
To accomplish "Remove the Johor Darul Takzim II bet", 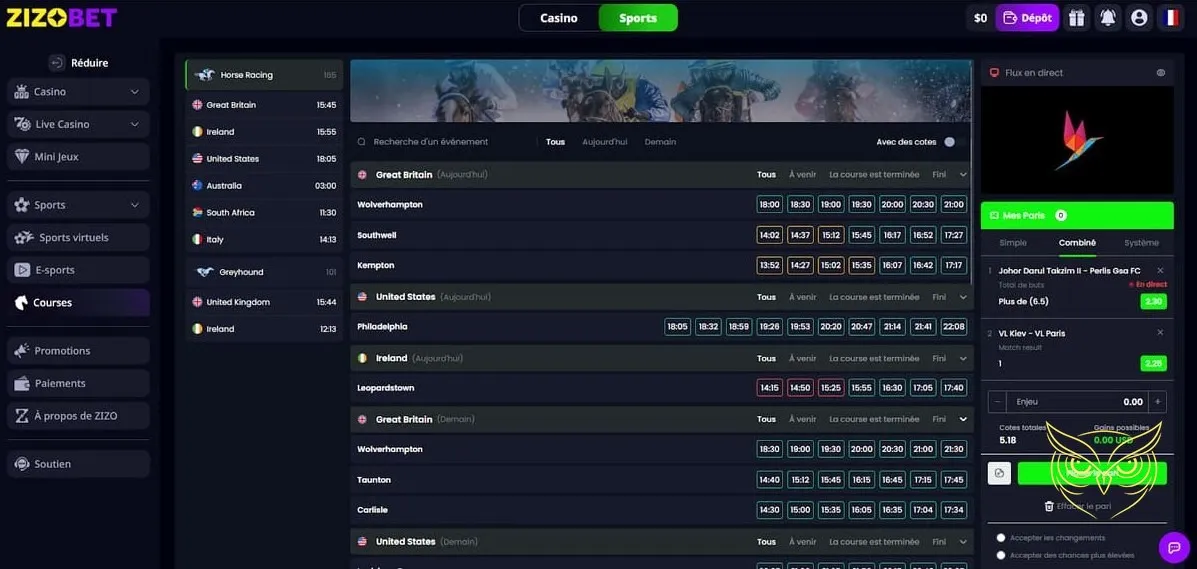I will pyautogui.click(x=1160, y=270).
